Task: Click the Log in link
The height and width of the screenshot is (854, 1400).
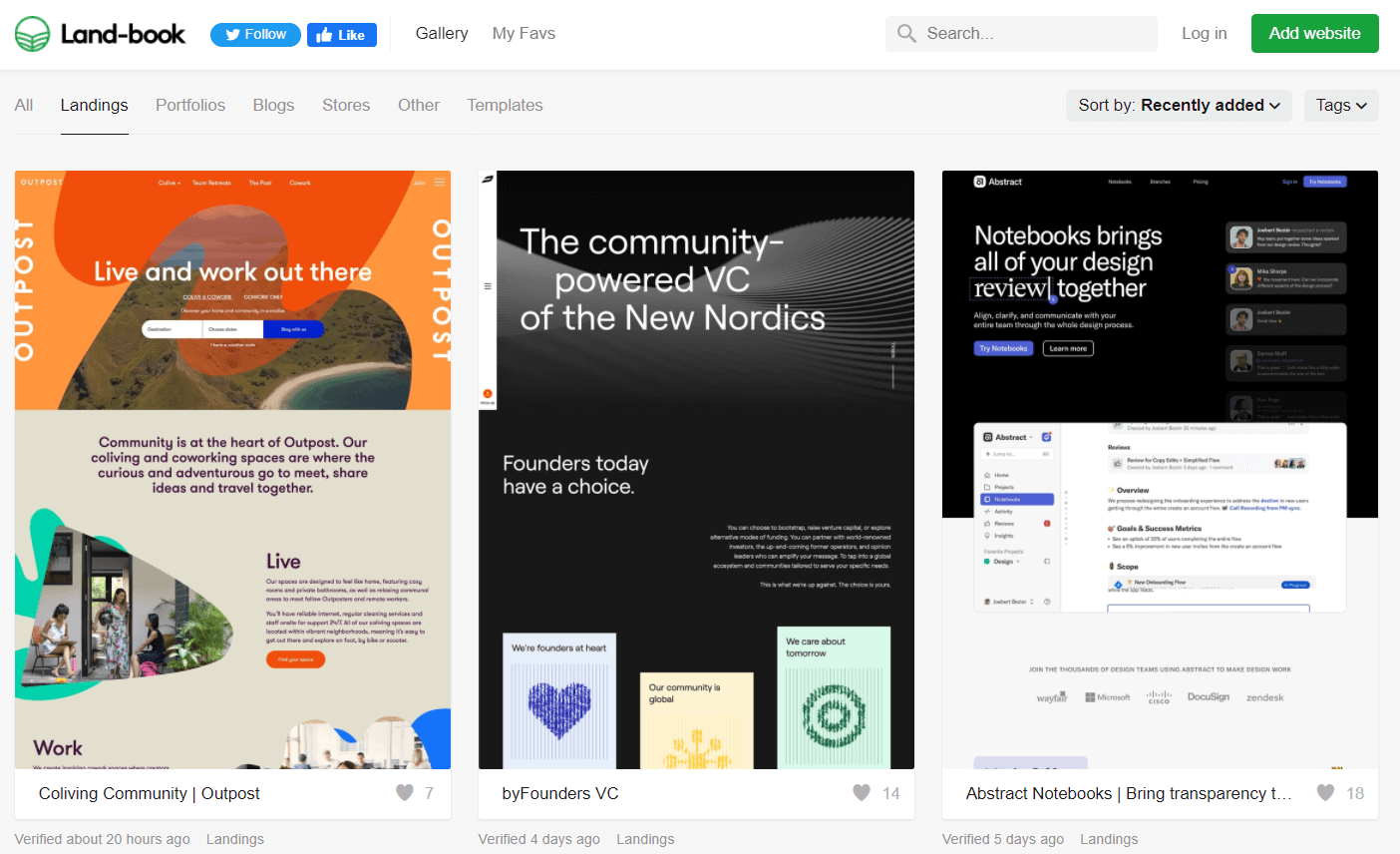Action: 1205,33
